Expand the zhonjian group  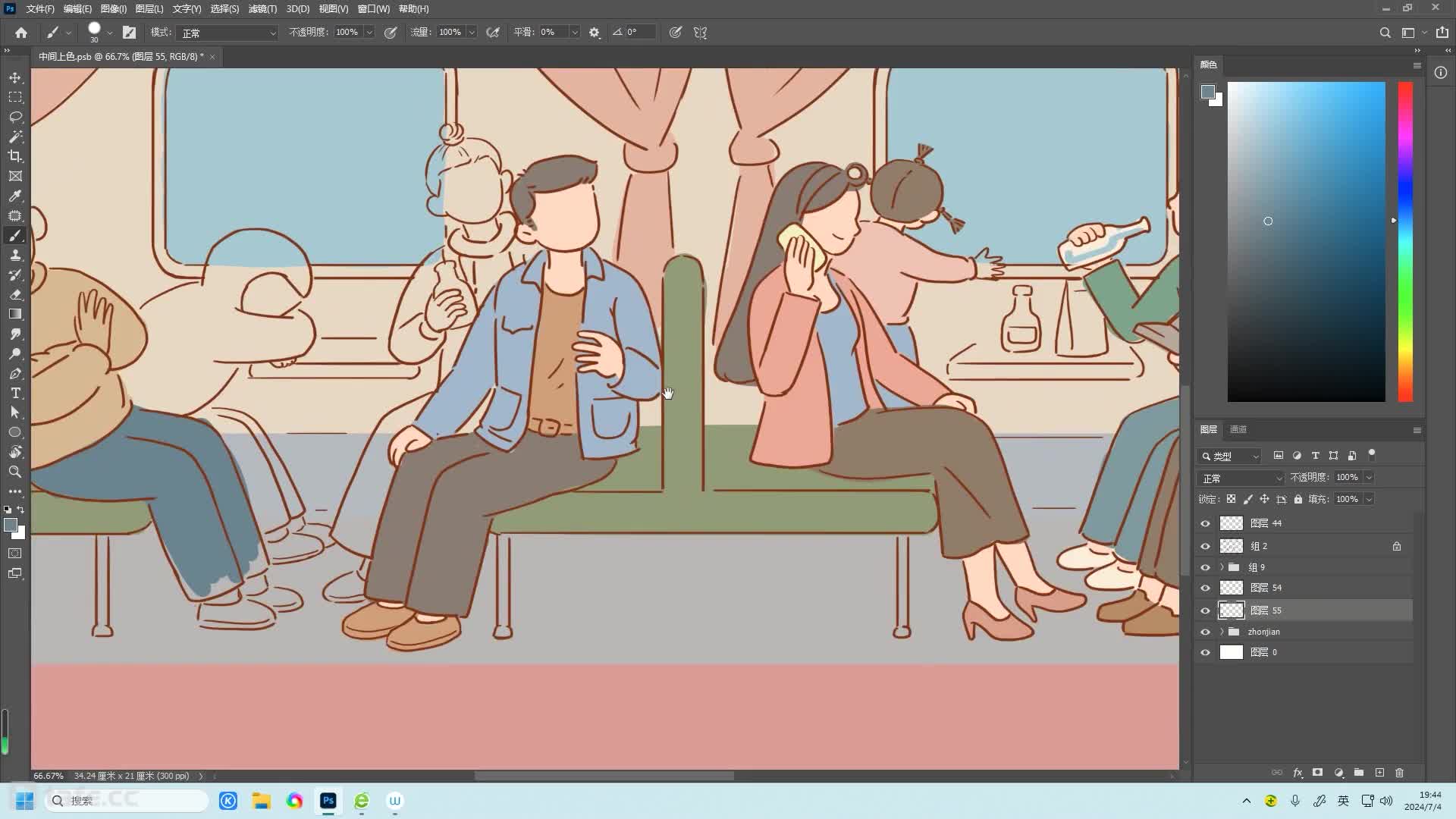[x=1222, y=632]
